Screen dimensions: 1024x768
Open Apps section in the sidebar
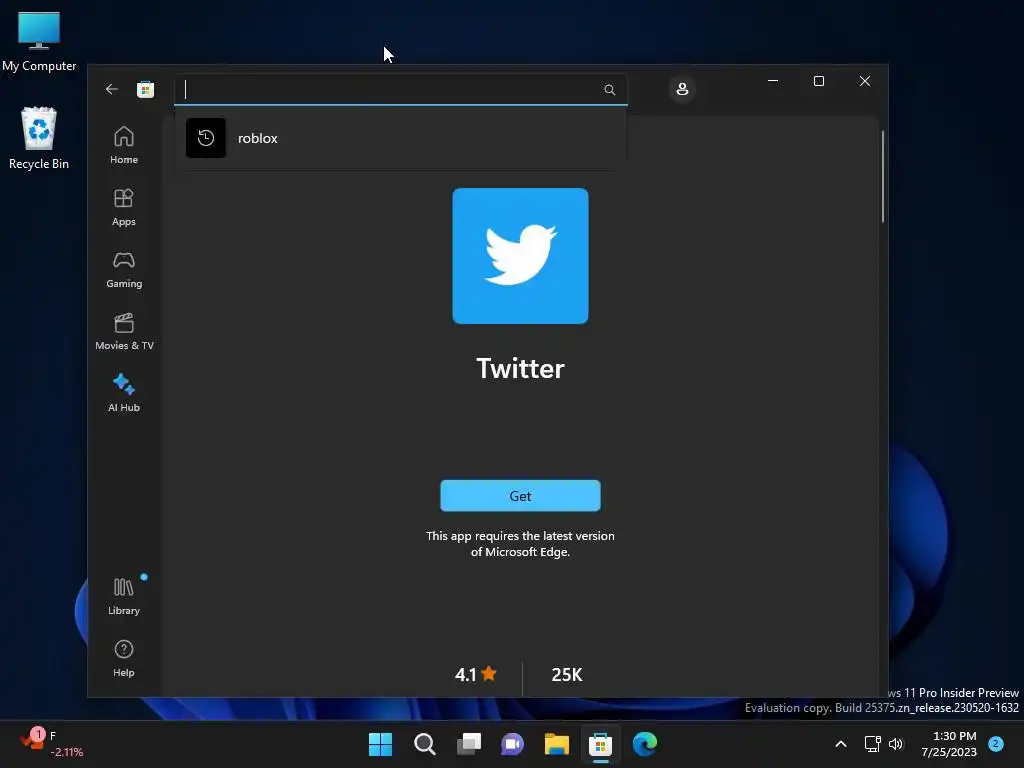[124, 207]
